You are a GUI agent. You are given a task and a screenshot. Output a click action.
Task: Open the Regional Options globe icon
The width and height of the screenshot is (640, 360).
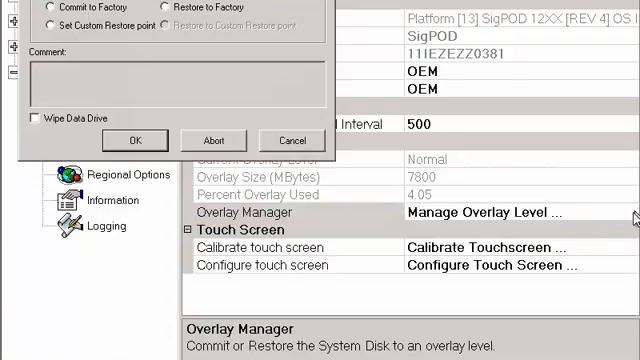click(70, 175)
